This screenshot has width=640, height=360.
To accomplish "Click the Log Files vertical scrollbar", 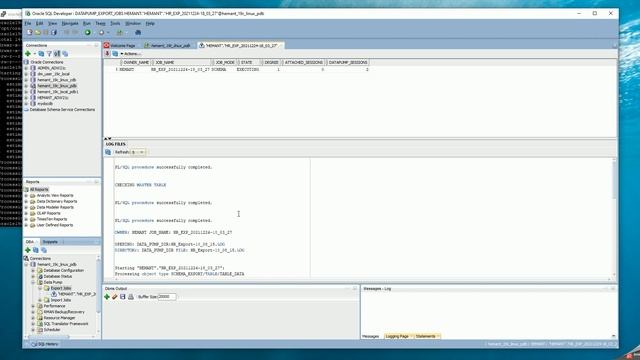I will [x=614, y=218].
